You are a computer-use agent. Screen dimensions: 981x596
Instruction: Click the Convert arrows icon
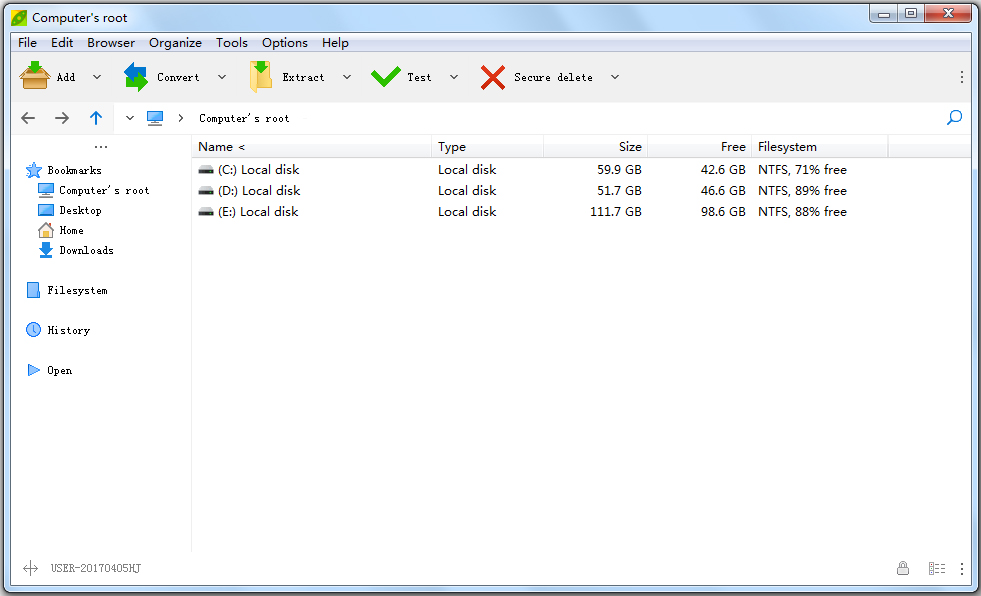coord(136,77)
